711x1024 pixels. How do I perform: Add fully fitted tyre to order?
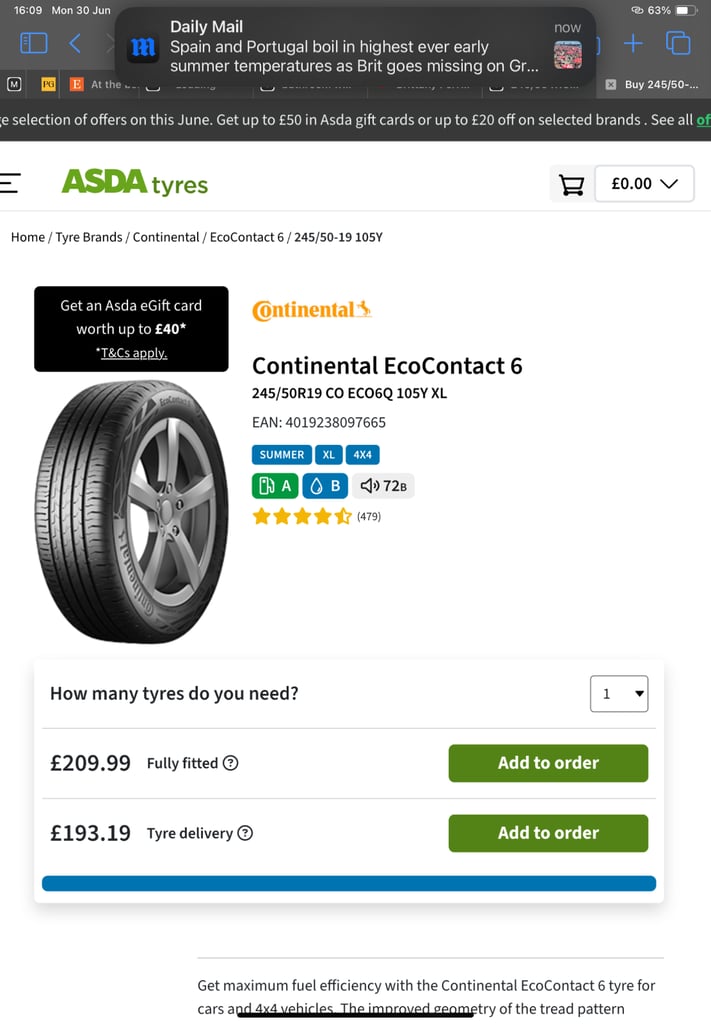tap(548, 762)
